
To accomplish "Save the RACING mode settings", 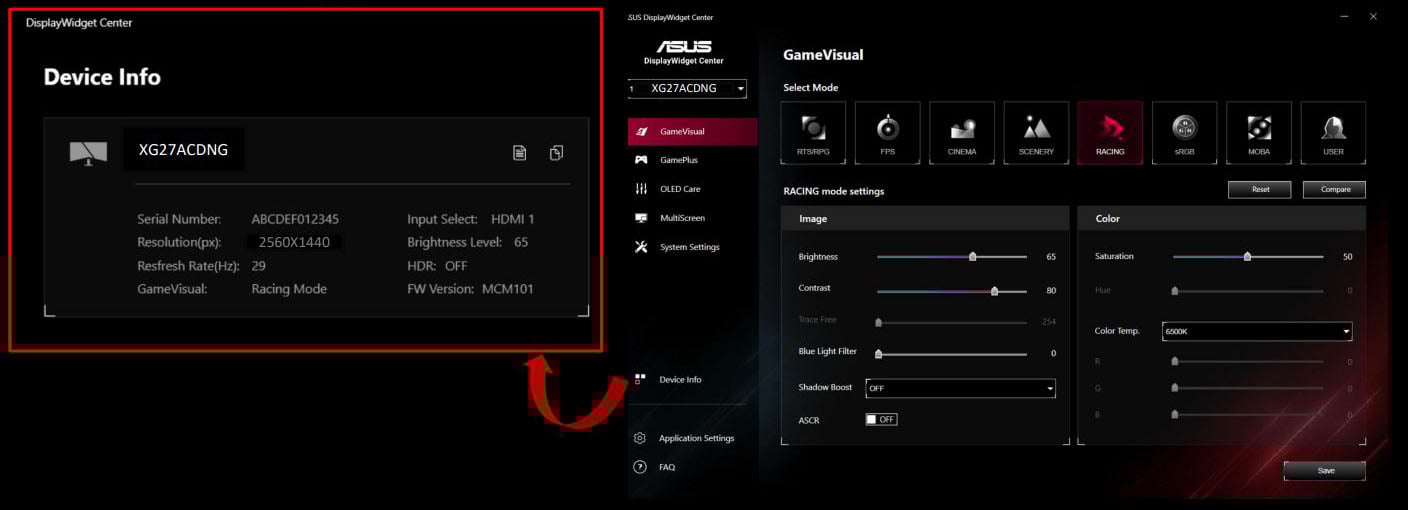I will [1325, 470].
